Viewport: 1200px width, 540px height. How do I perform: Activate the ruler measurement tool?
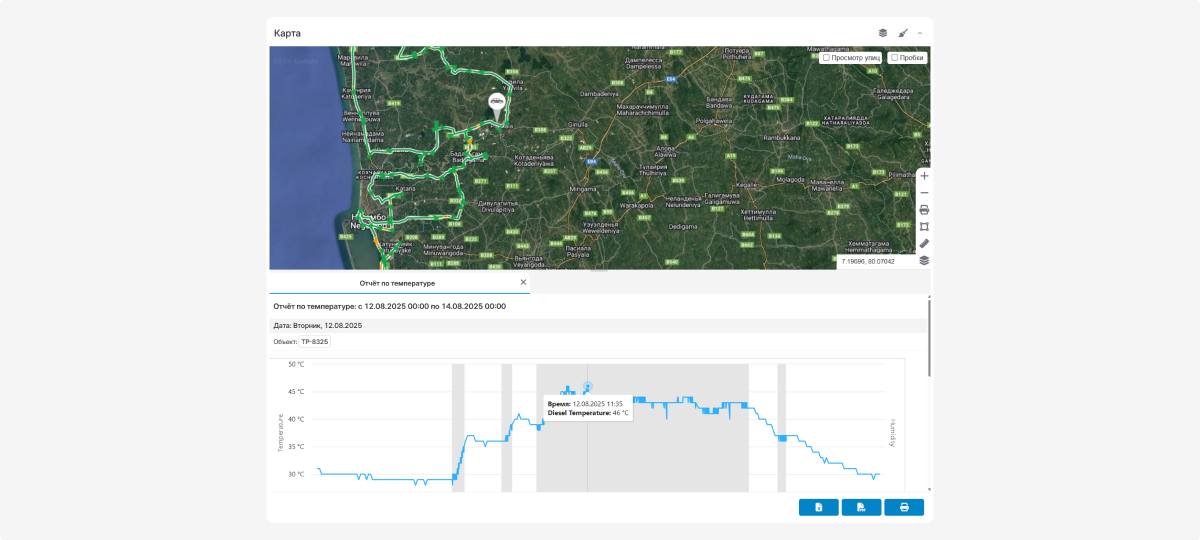click(924, 243)
